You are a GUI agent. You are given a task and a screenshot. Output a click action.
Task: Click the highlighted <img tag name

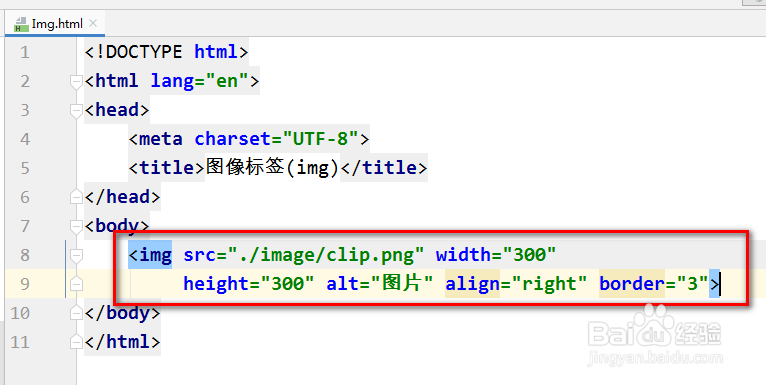tap(150, 255)
